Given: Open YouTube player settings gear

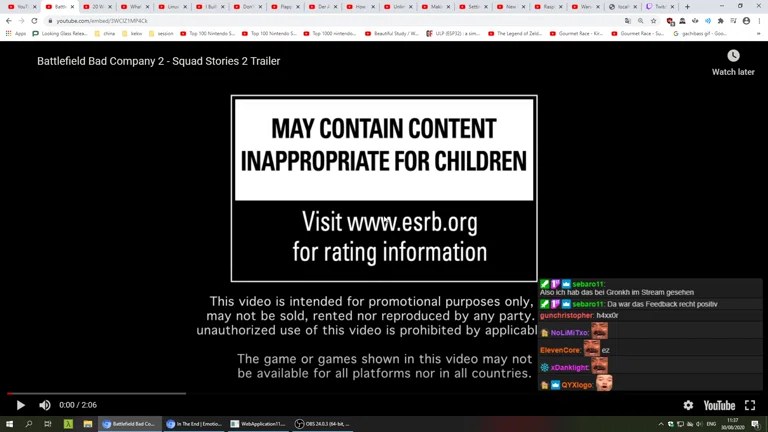Looking at the screenshot, I should click(688, 405).
